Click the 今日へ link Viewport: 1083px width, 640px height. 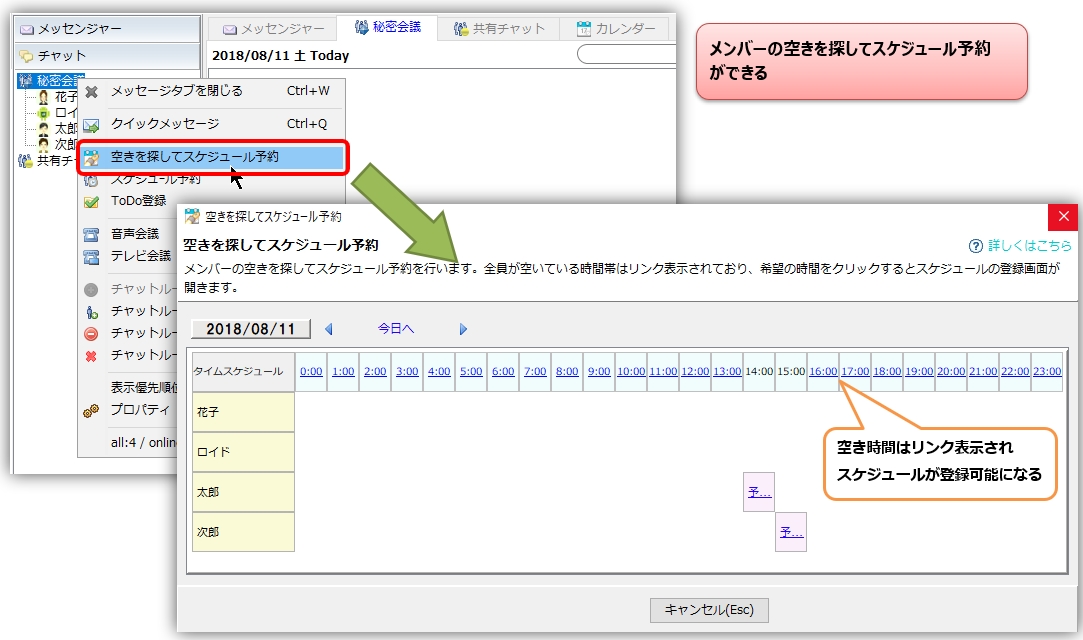click(x=395, y=328)
